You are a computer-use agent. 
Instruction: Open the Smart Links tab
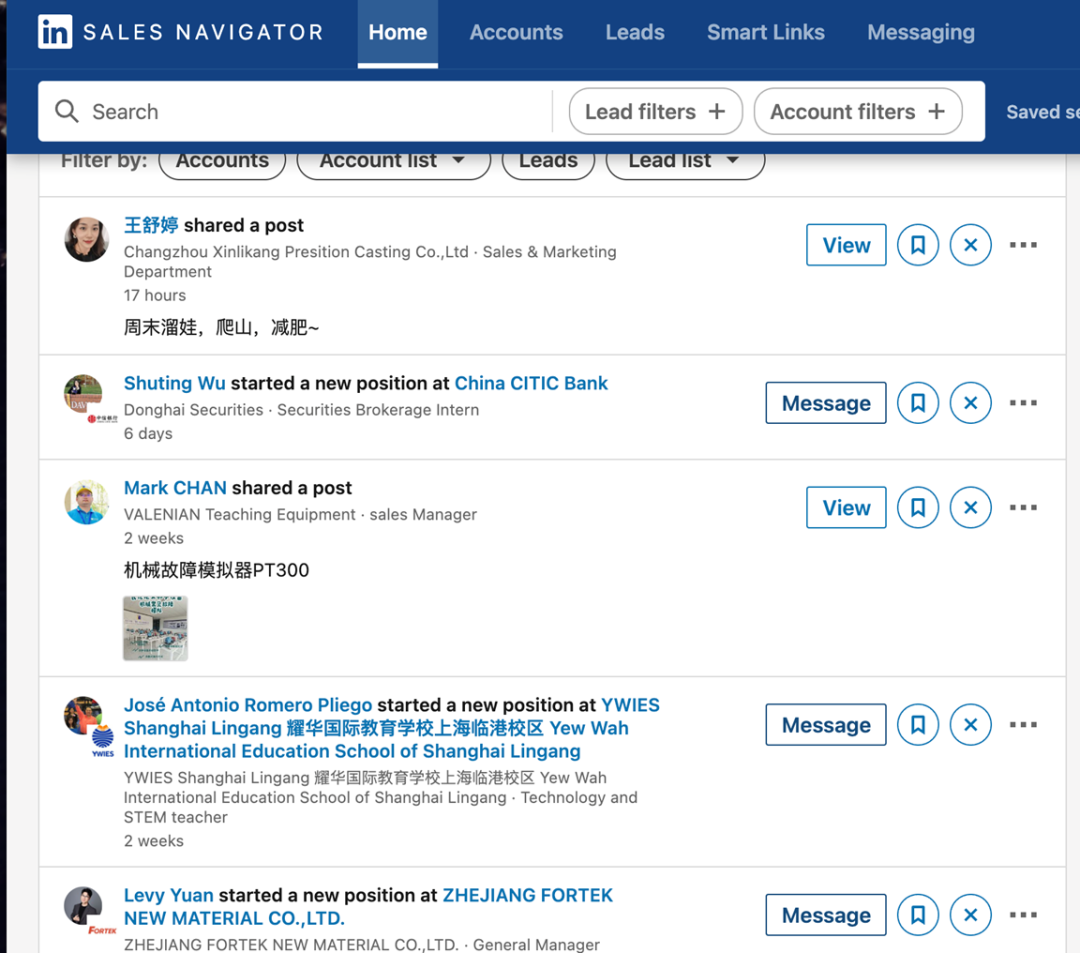pyautogui.click(x=765, y=32)
